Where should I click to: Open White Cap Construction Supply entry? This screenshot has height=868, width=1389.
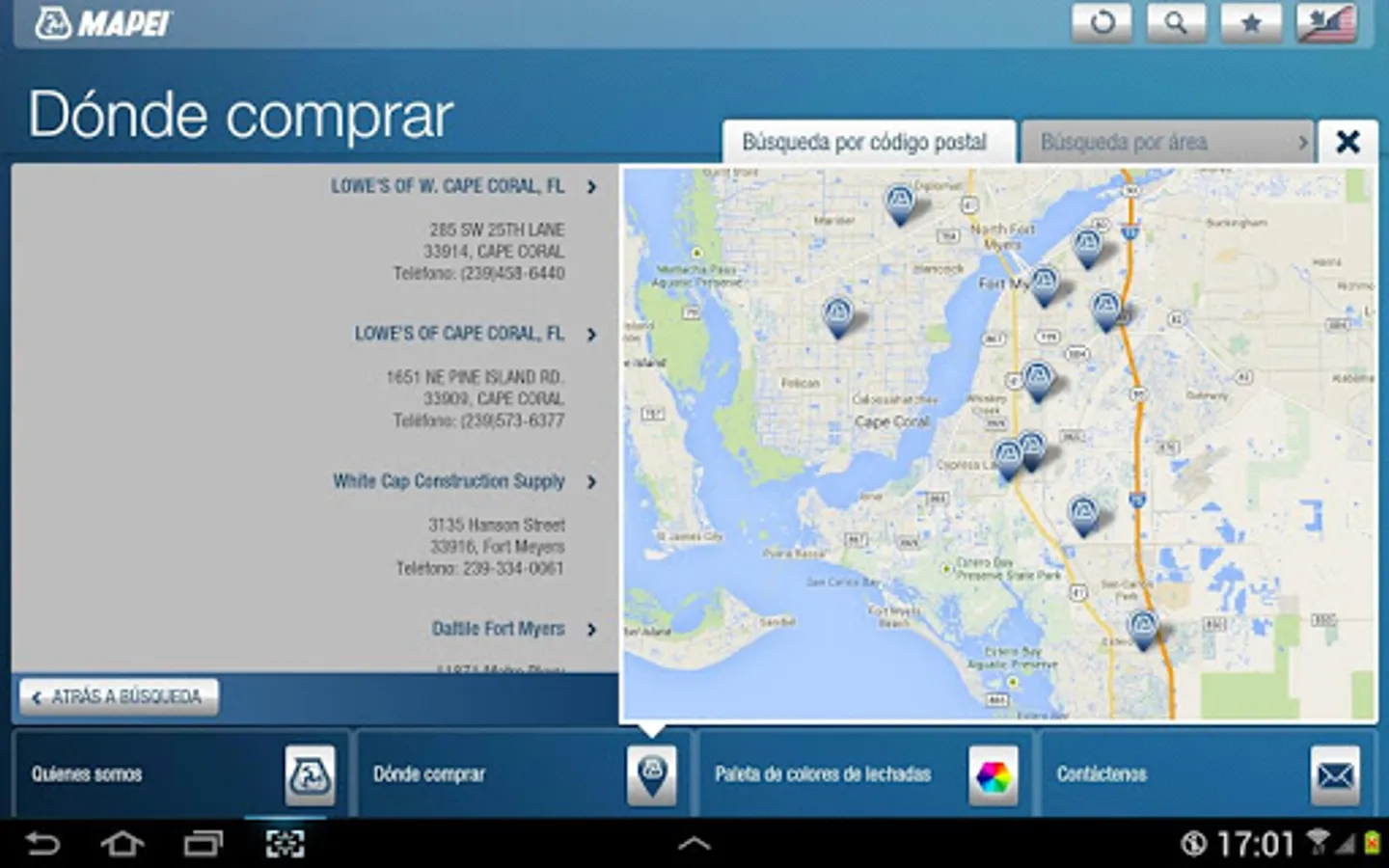(x=449, y=481)
